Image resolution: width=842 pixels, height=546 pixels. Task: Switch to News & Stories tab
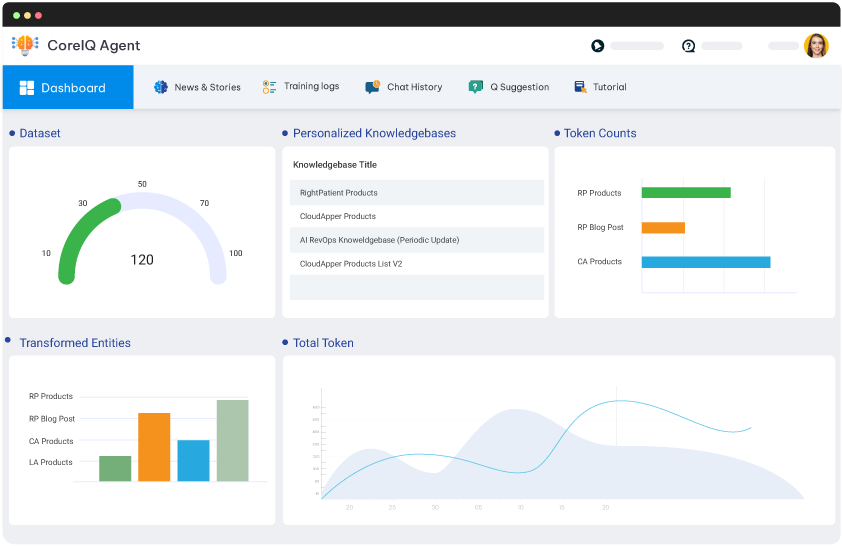pyautogui.click(x=197, y=87)
